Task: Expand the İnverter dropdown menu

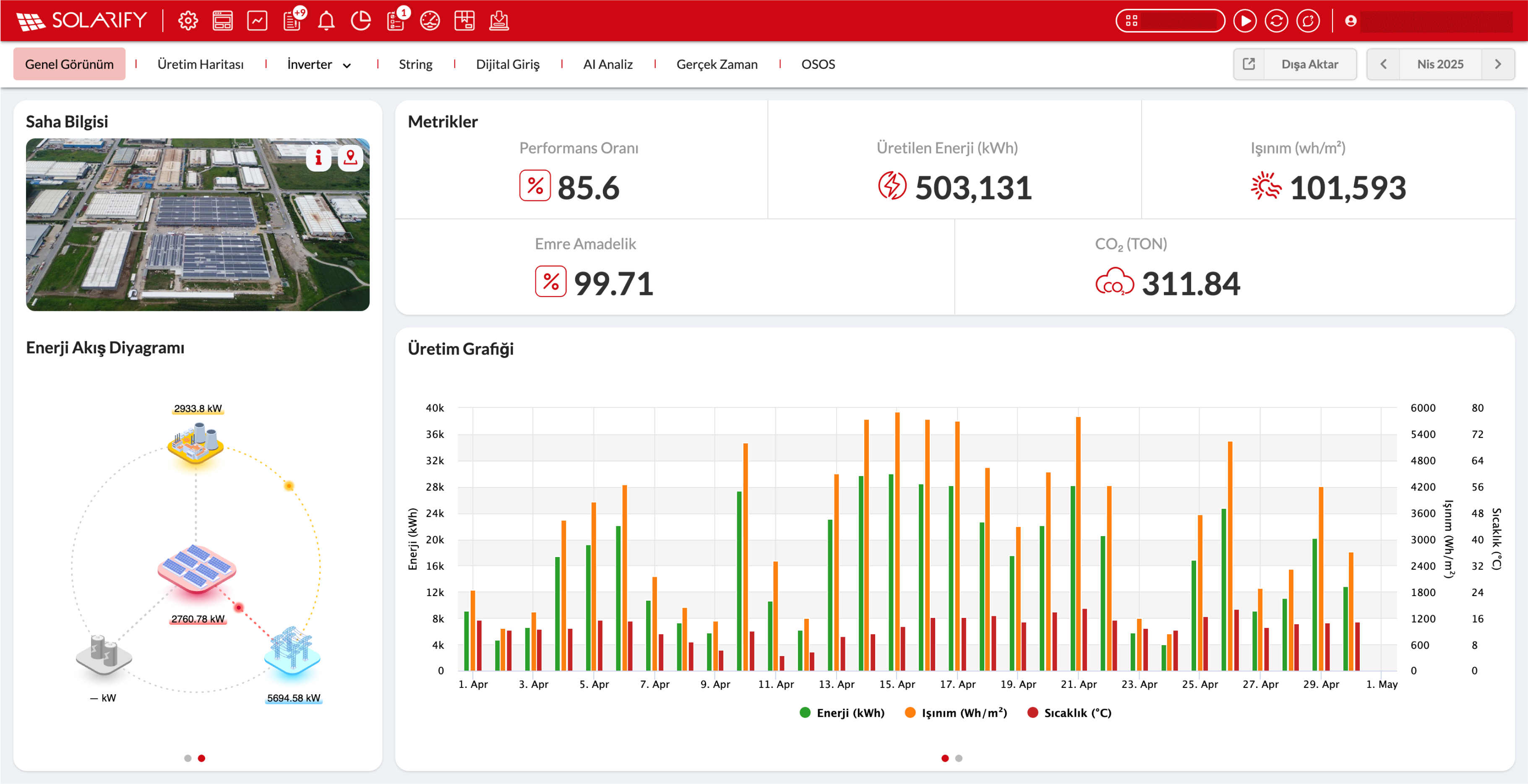Action: coord(319,64)
